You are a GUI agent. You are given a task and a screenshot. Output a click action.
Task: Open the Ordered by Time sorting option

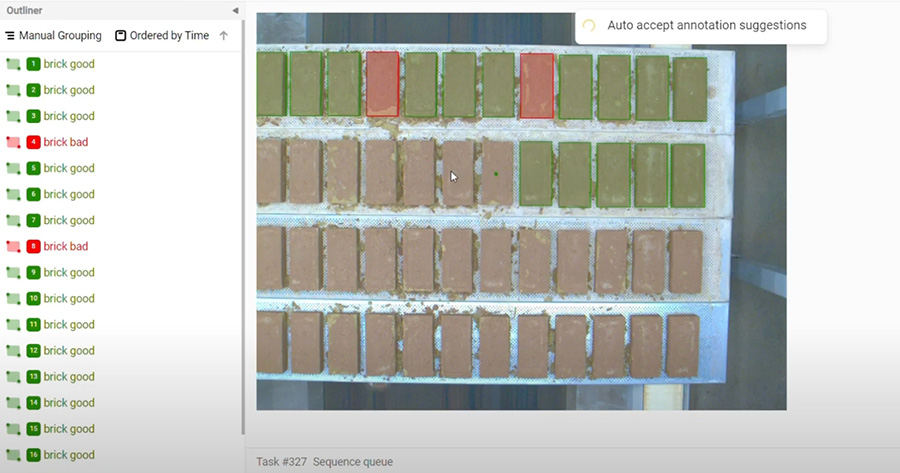pos(162,36)
